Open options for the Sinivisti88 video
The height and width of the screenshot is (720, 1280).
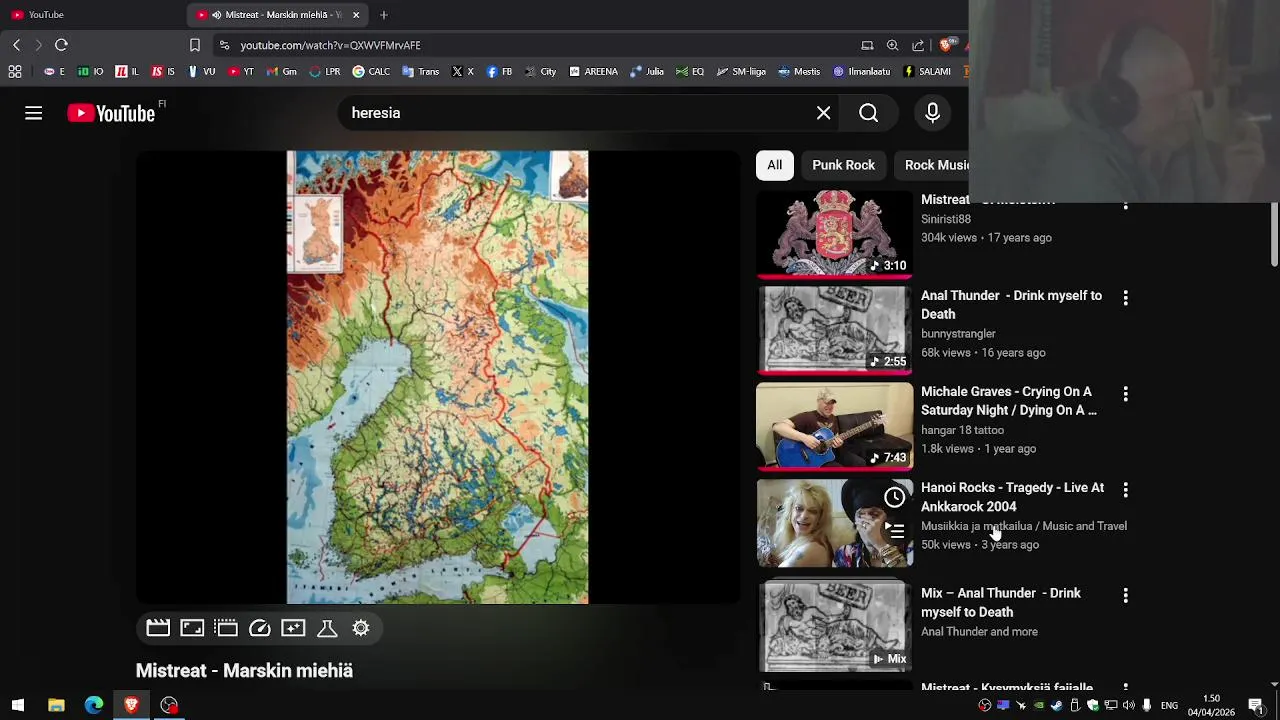pyautogui.click(x=1126, y=204)
